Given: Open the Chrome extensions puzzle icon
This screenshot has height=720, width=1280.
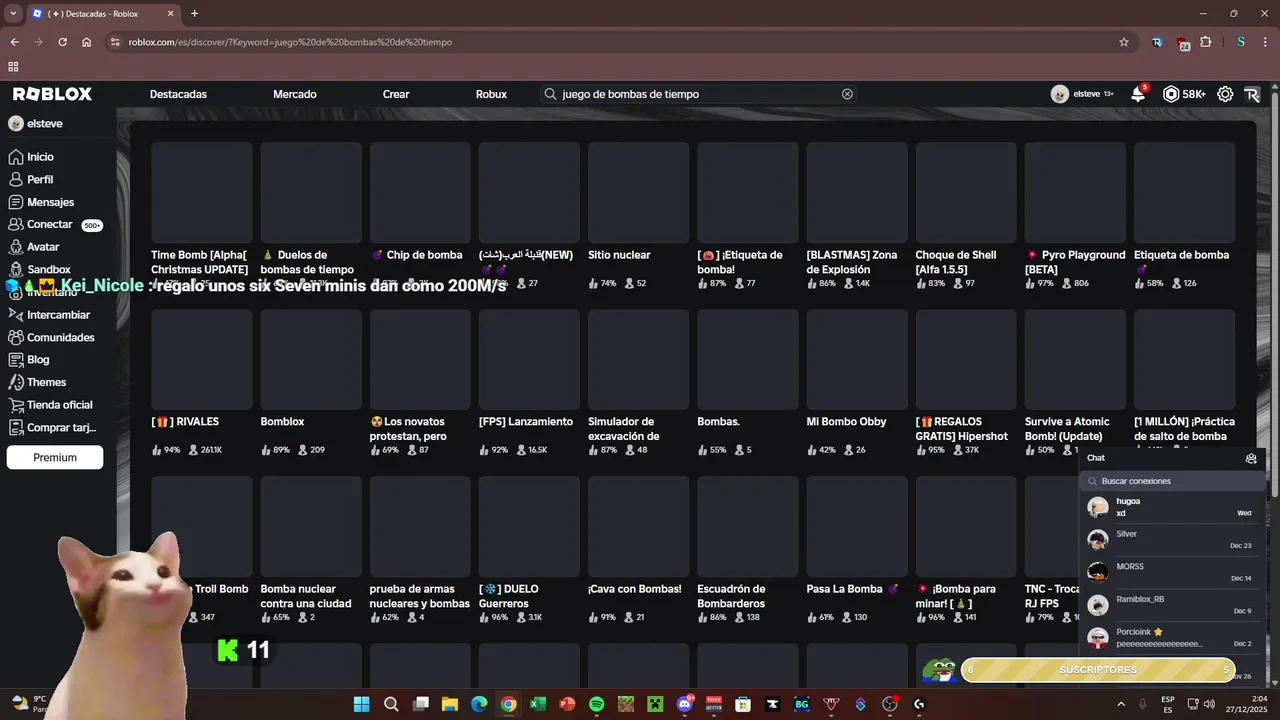Looking at the screenshot, I should coord(1206,42).
